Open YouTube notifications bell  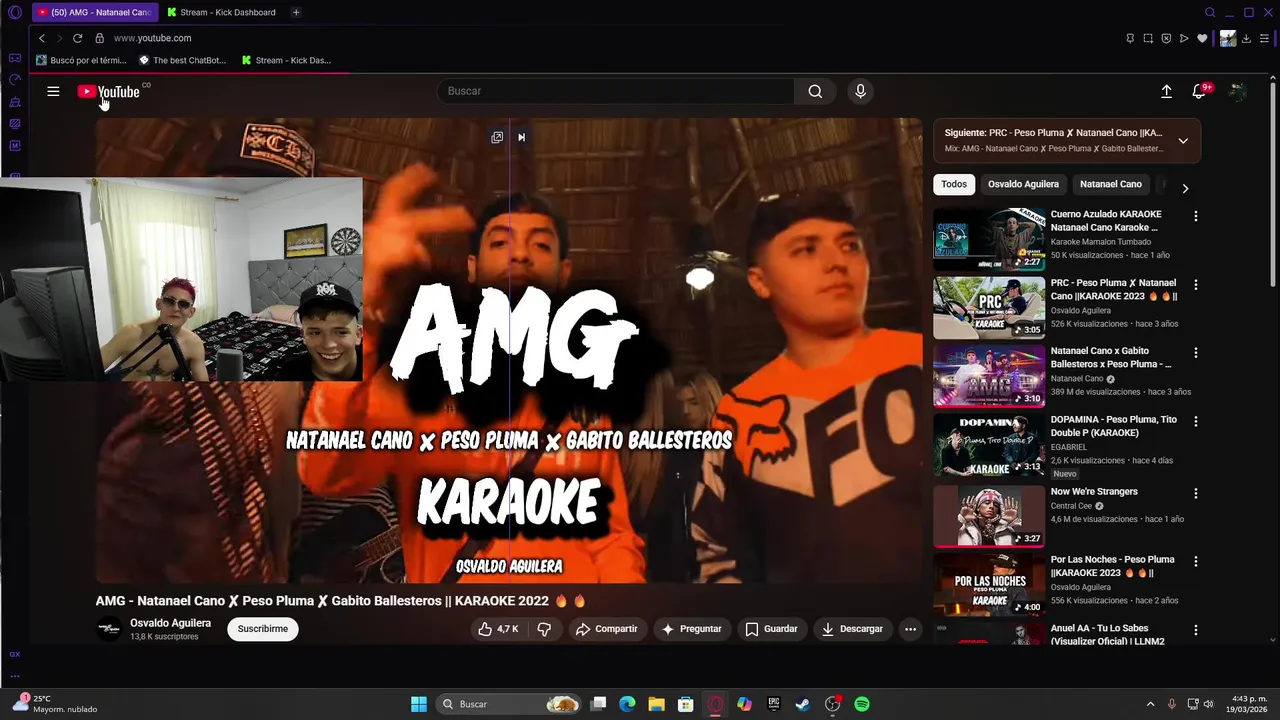point(1199,91)
